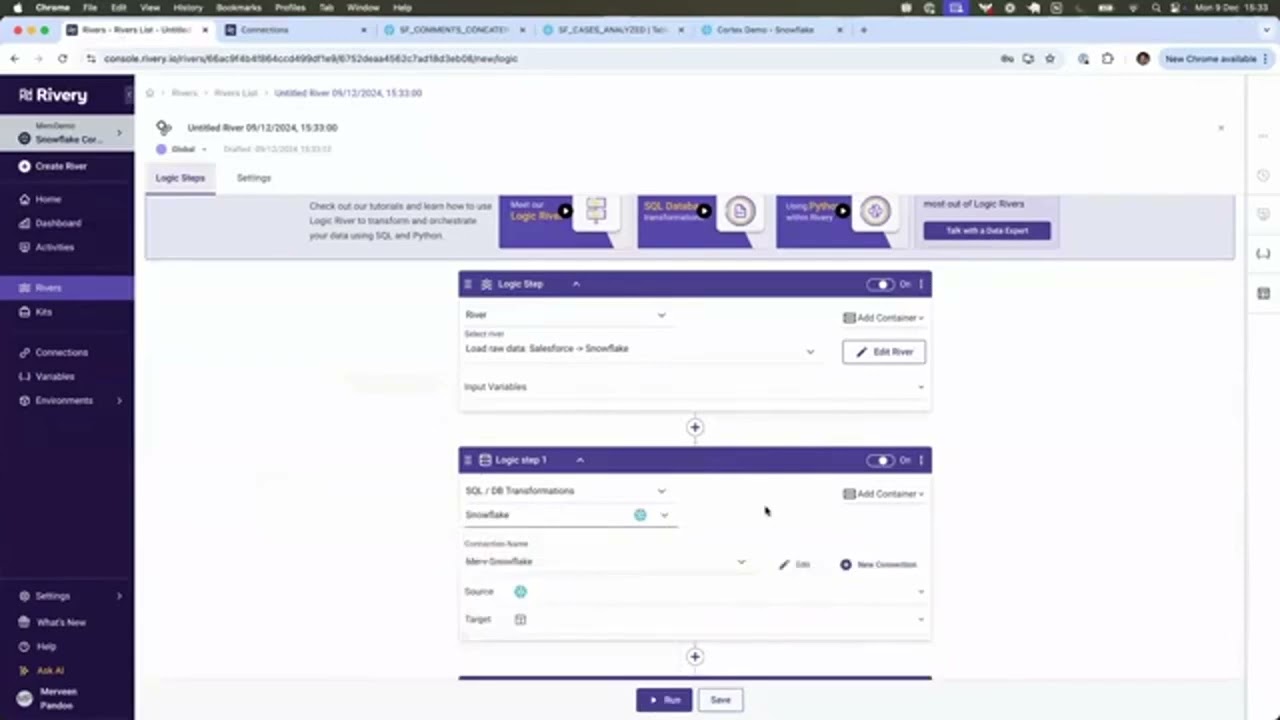The width and height of the screenshot is (1280, 720).
Task: Collapse the Logic step 1 panel
Action: click(580, 460)
